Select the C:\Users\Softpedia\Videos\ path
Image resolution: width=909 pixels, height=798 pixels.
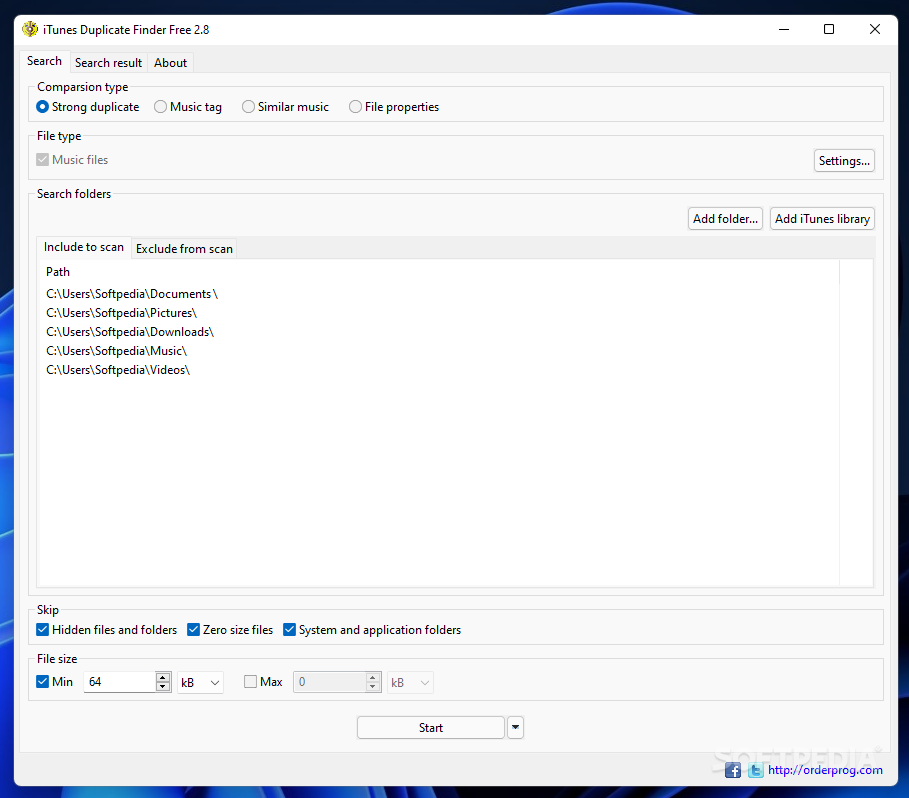[118, 370]
